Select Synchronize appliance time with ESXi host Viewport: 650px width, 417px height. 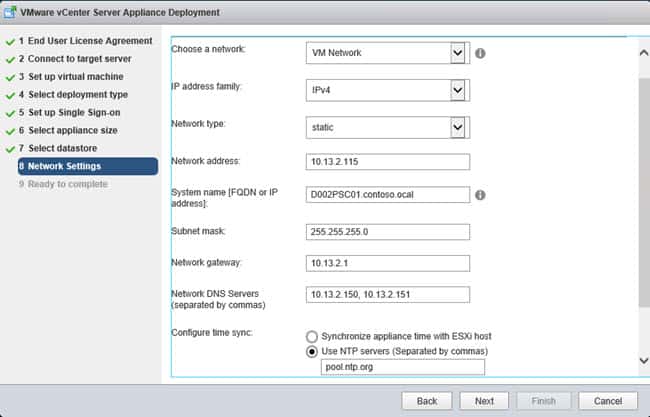click(x=312, y=336)
